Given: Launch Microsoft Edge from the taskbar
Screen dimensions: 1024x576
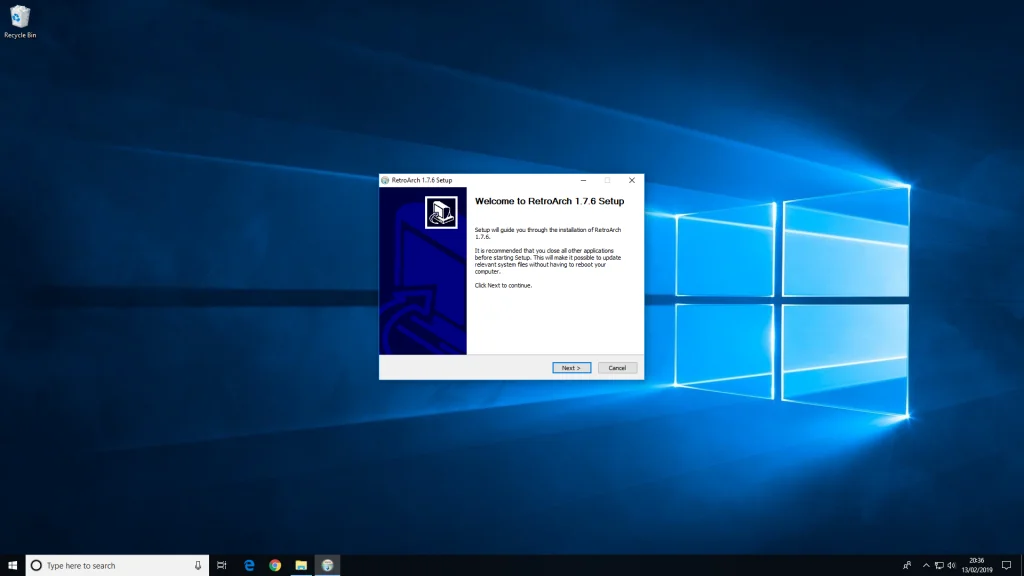Looking at the screenshot, I should 249,566.
